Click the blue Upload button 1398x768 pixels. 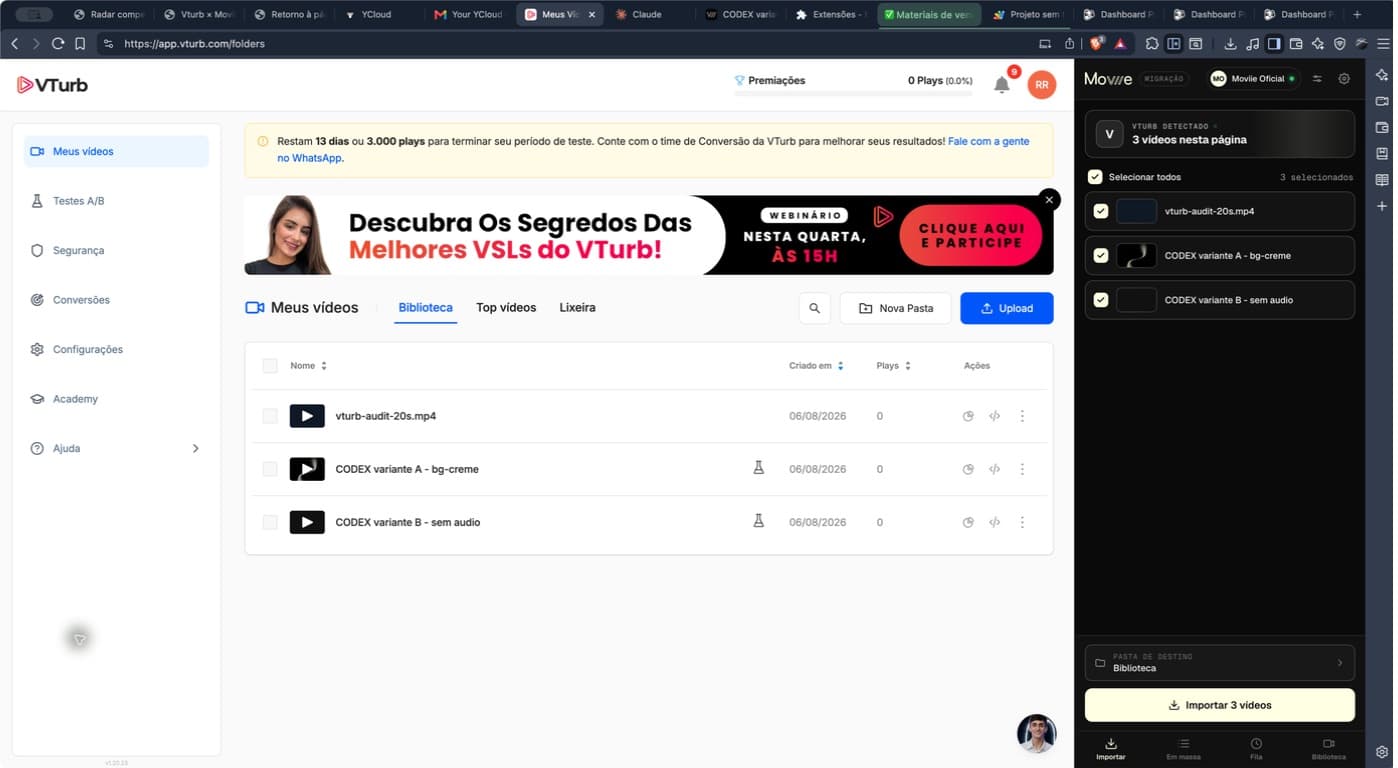pyautogui.click(x=1006, y=308)
